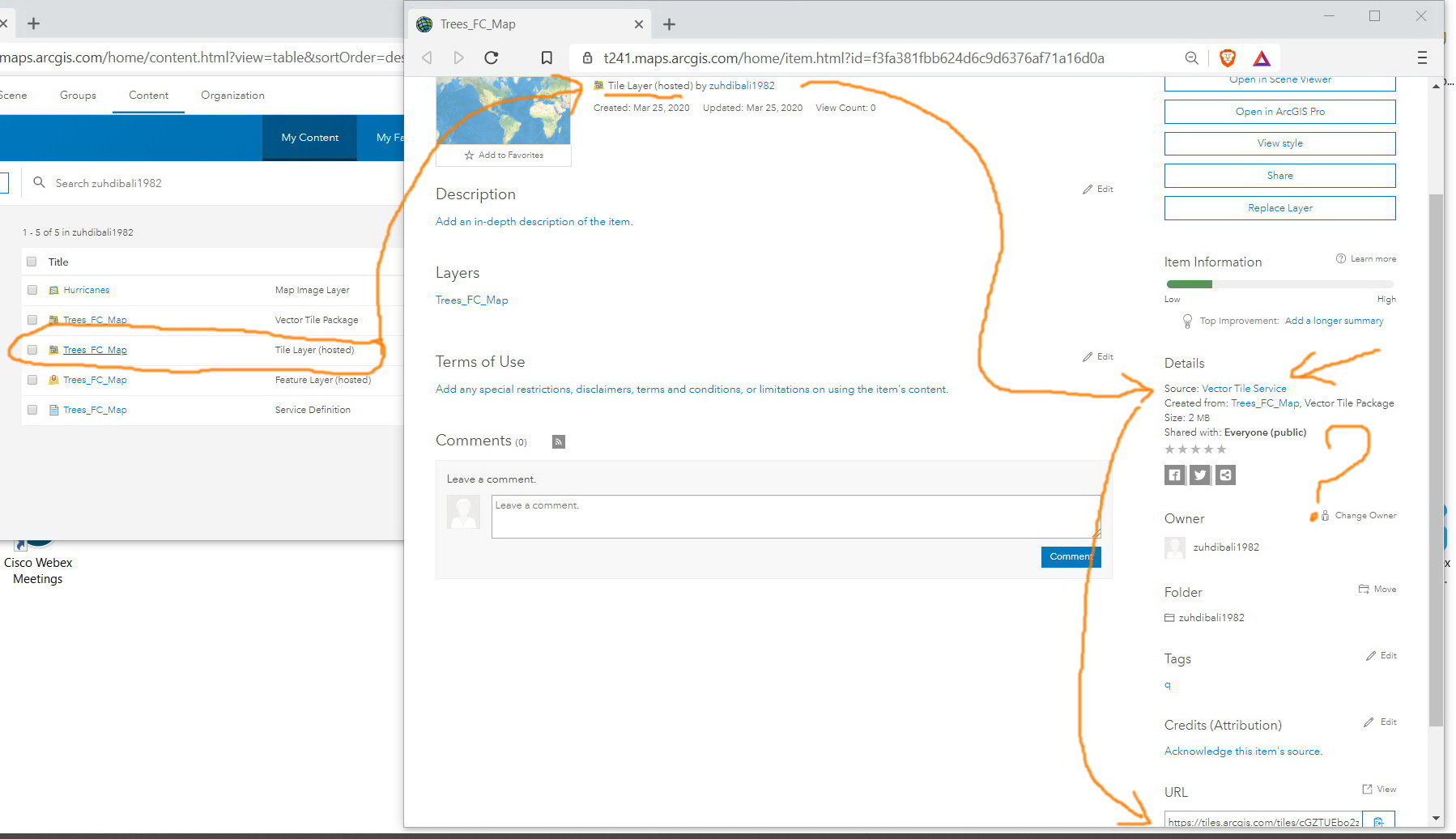Screen dimensions: 1456x839
Task: Click the Trees_FC_Map world map thumbnail
Action: click(503, 111)
